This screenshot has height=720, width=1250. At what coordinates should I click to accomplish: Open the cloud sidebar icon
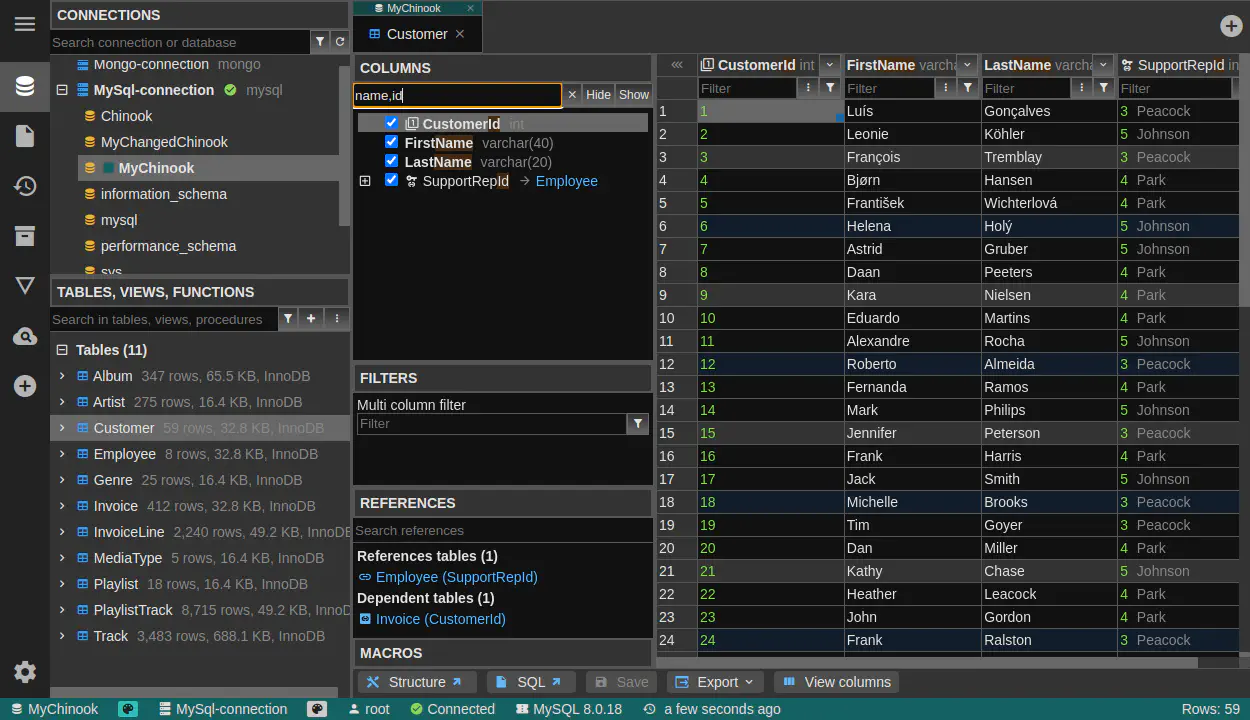pos(25,337)
